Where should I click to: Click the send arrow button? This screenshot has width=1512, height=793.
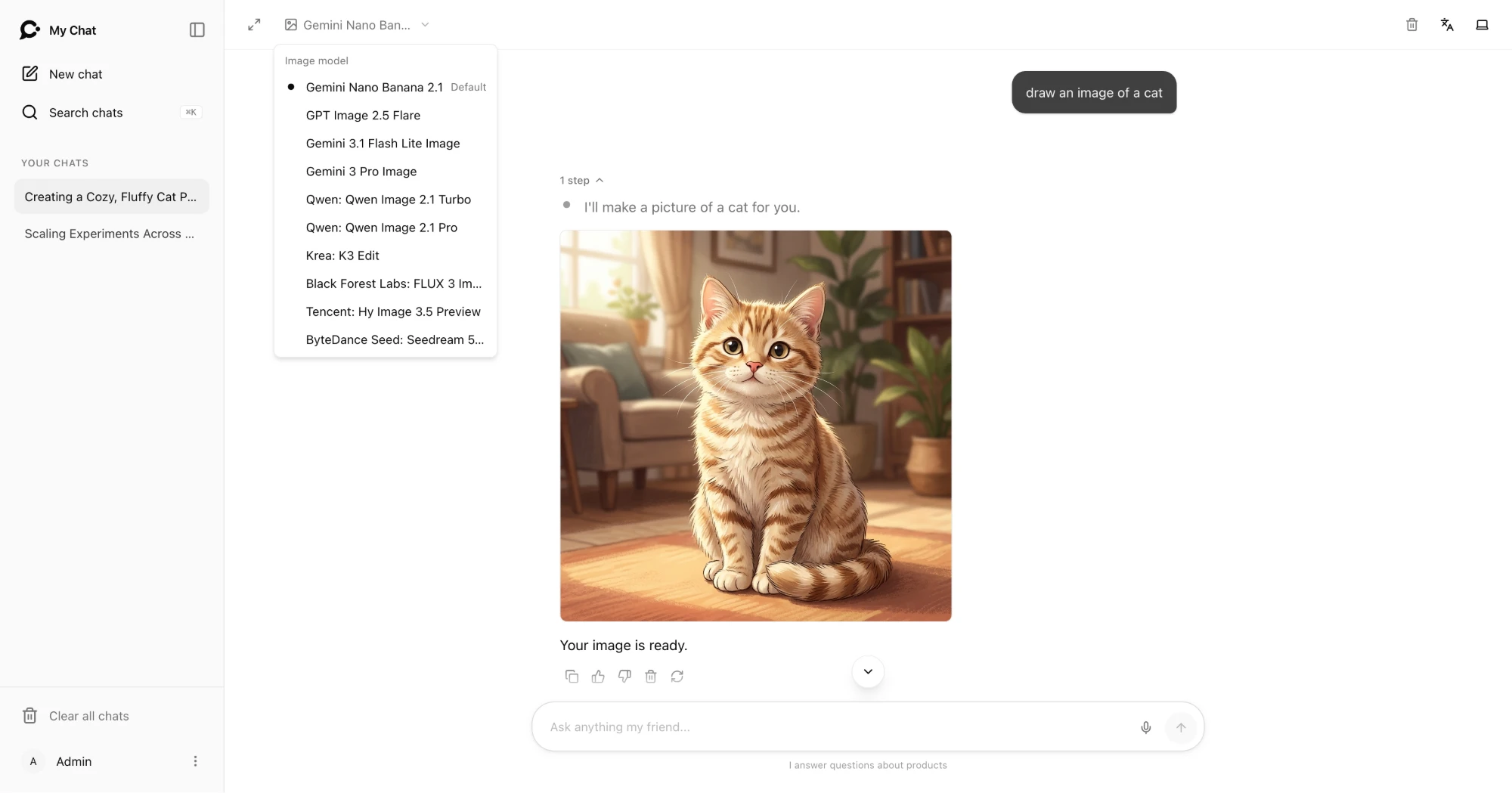click(x=1181, y=727)
